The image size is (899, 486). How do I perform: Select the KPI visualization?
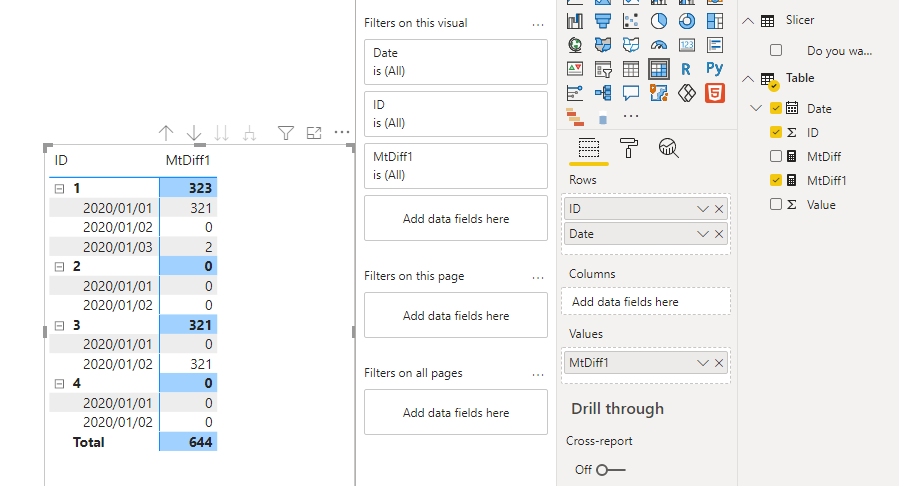575,69
